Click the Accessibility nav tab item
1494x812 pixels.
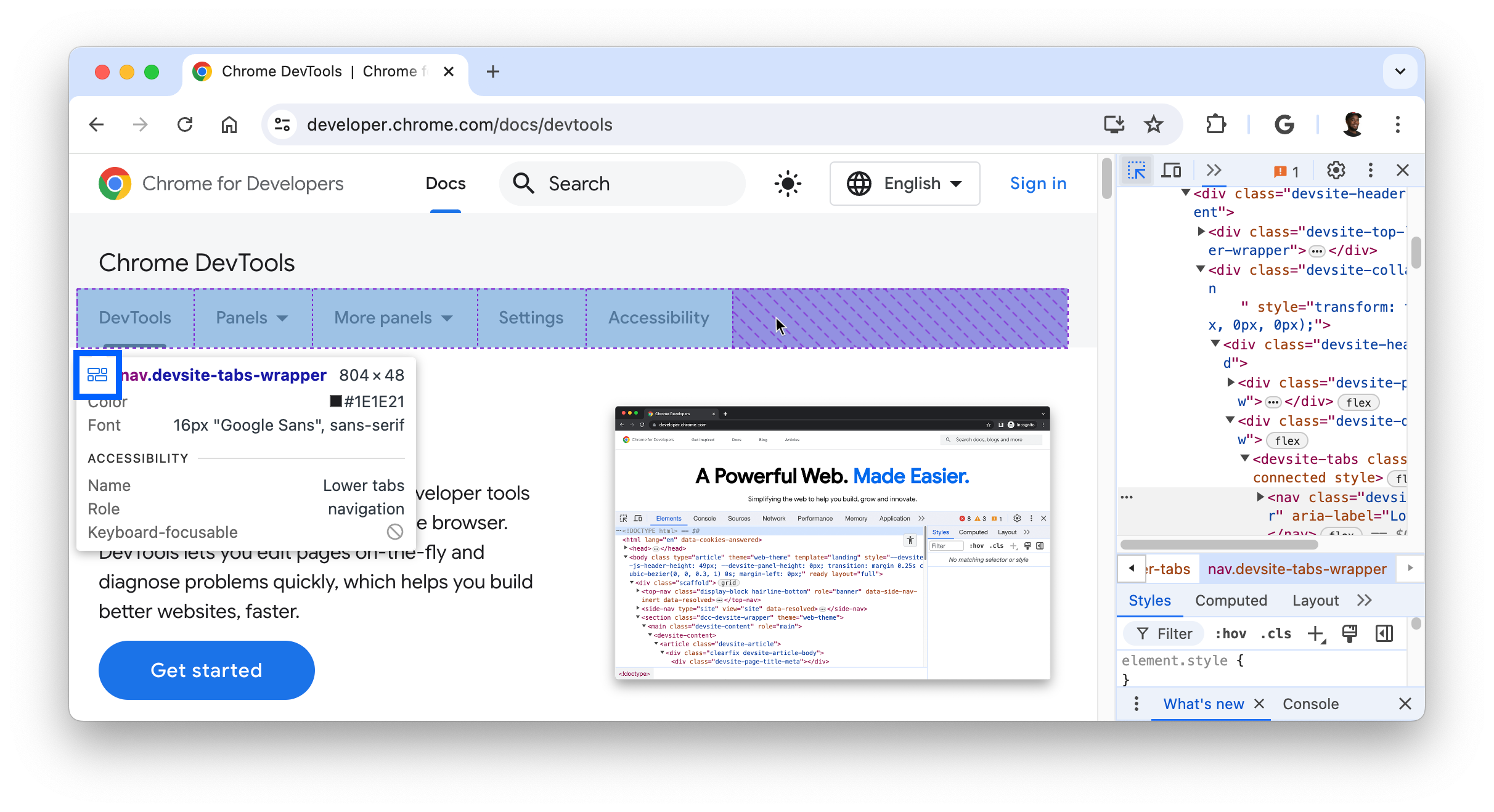pyautogui.click(x=658, y=317)
